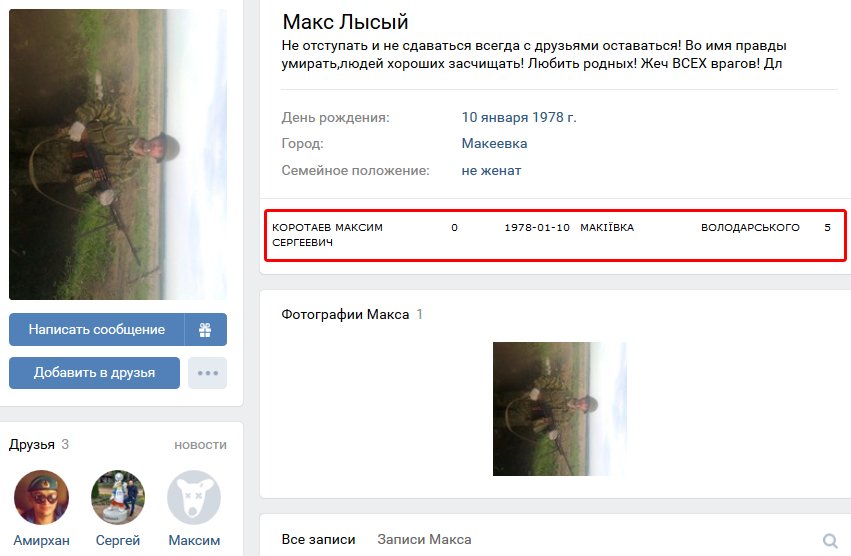Send a gift using the gift icon
The height and width of the screenshot is (556, 851).
click(x=205, y=330)
